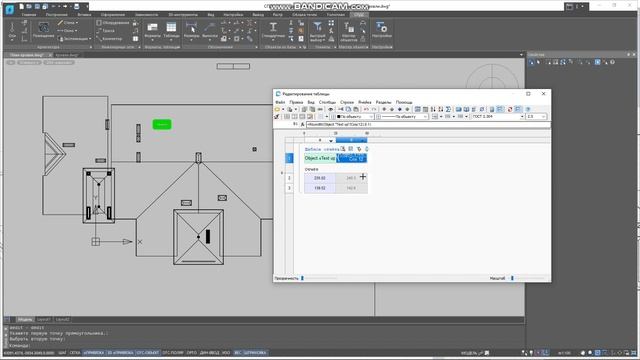Toggle 3D оПРИВЯЗКА in status bar
The width and height of the screenshot is (640, 360).
point(120,353)
